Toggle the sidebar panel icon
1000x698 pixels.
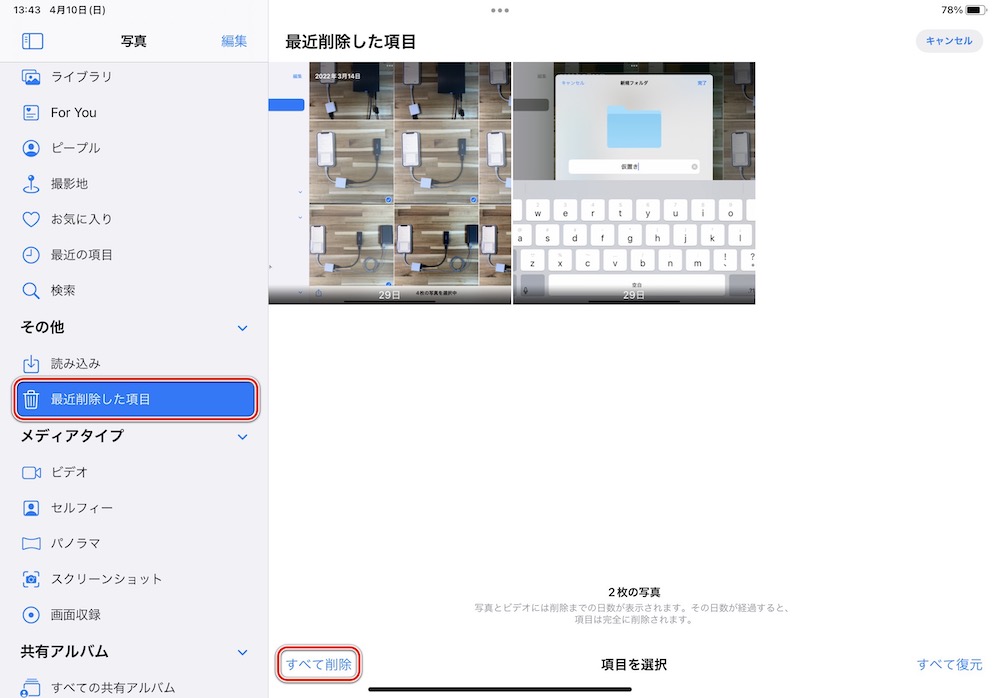[x=33, y=41]
